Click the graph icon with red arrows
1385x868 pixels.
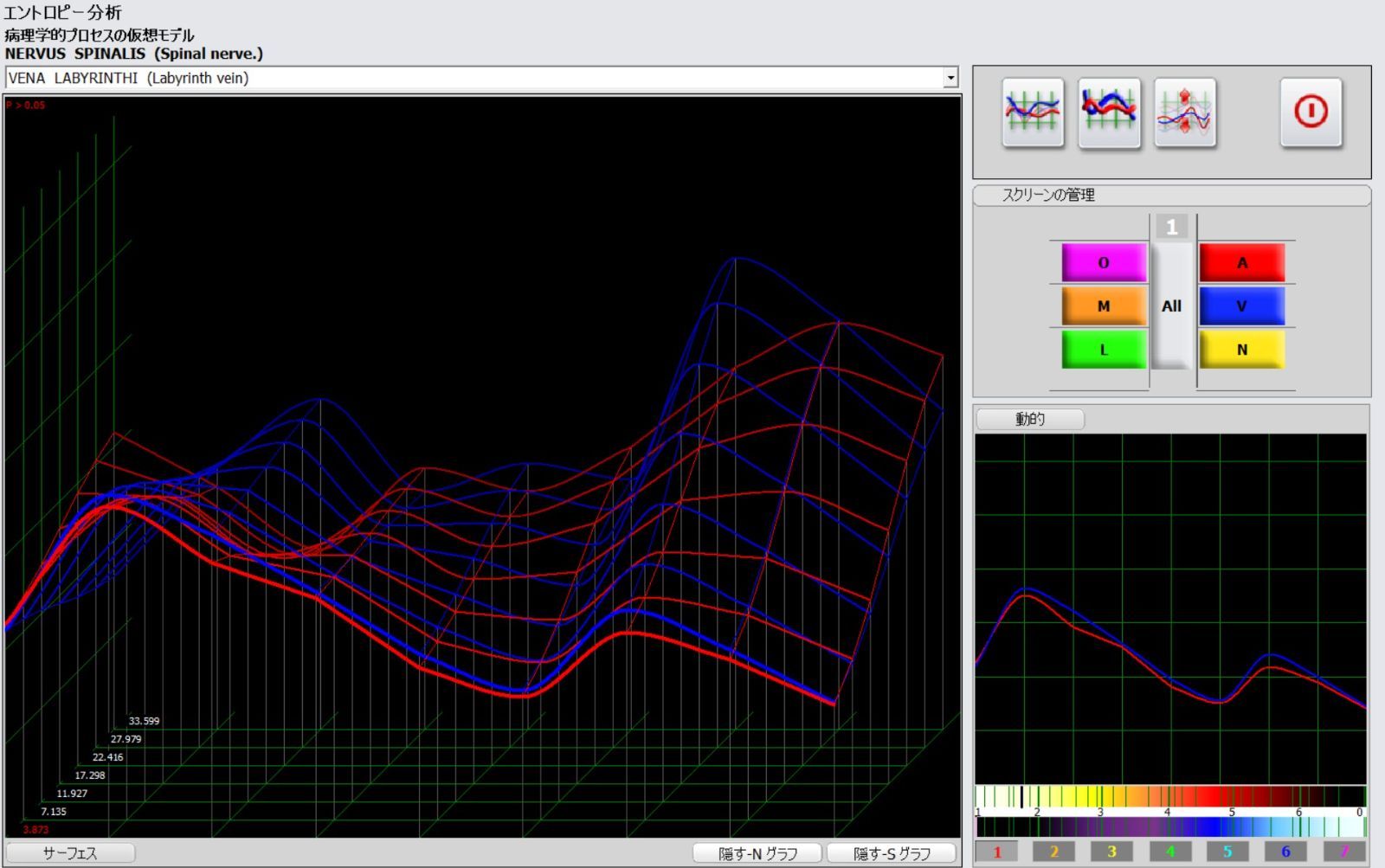click(x=1185, y=113)
